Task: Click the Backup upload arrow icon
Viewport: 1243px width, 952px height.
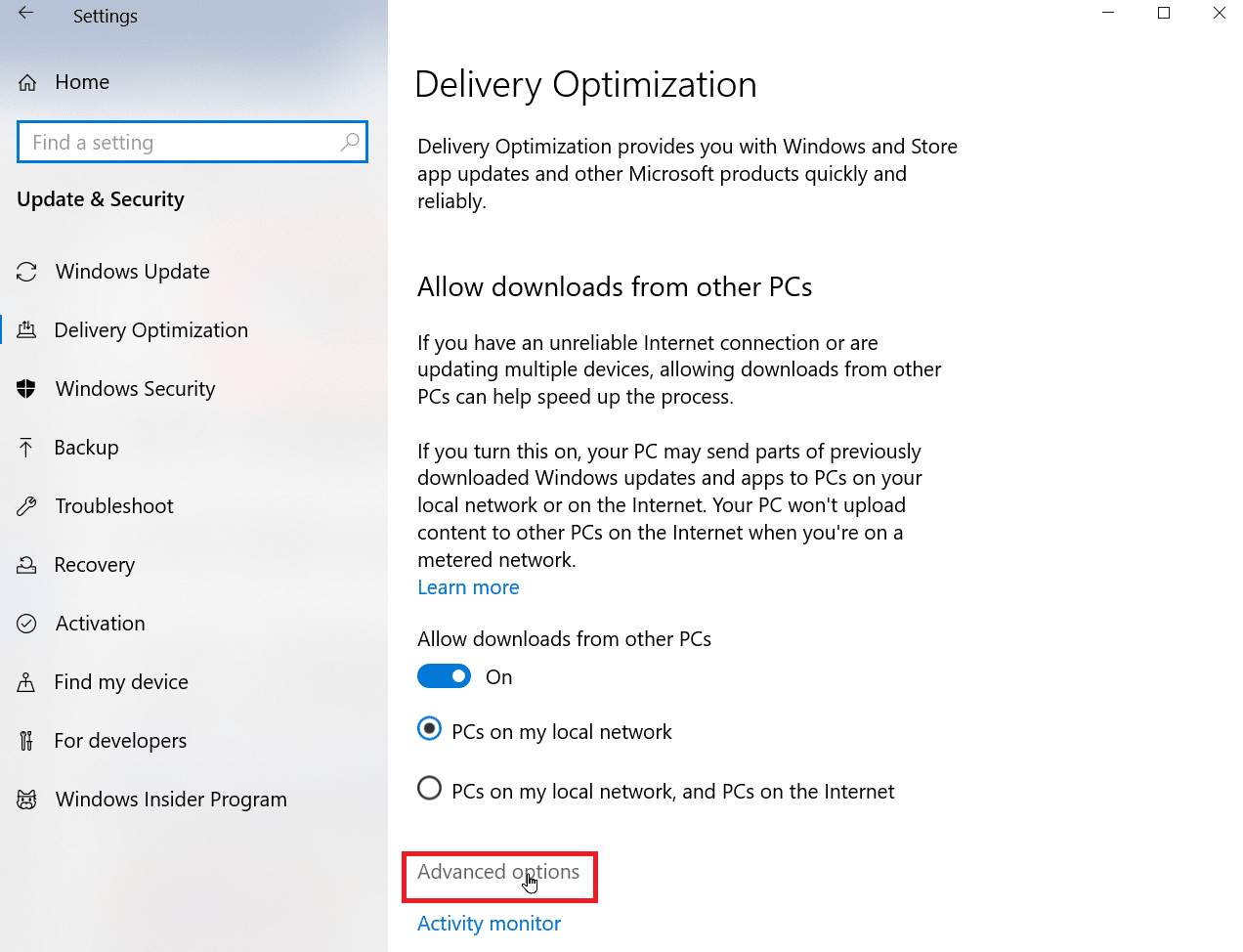Action: (x=27, y=448)
